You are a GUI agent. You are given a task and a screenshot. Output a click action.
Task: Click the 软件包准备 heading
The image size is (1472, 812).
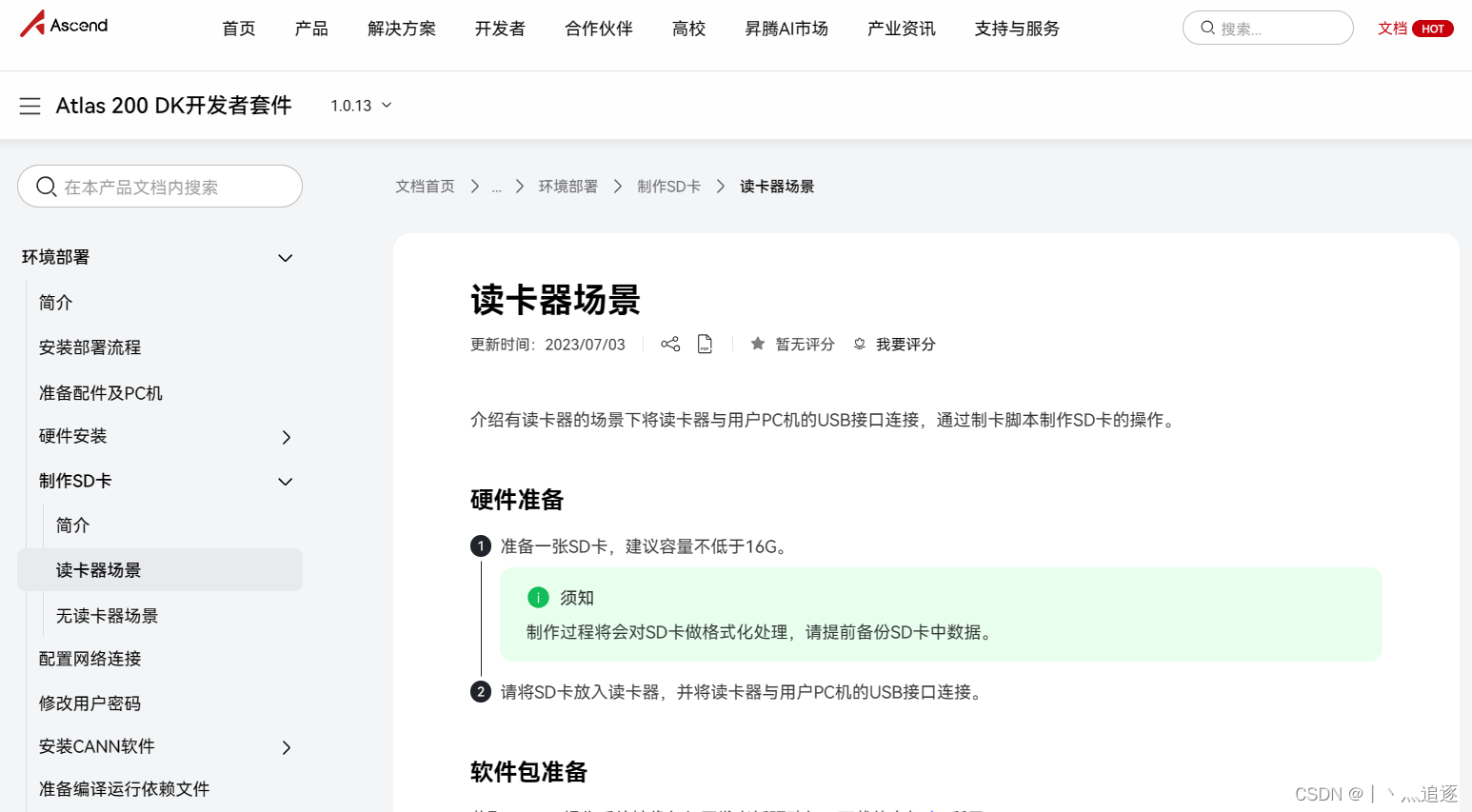coord(528,771)
